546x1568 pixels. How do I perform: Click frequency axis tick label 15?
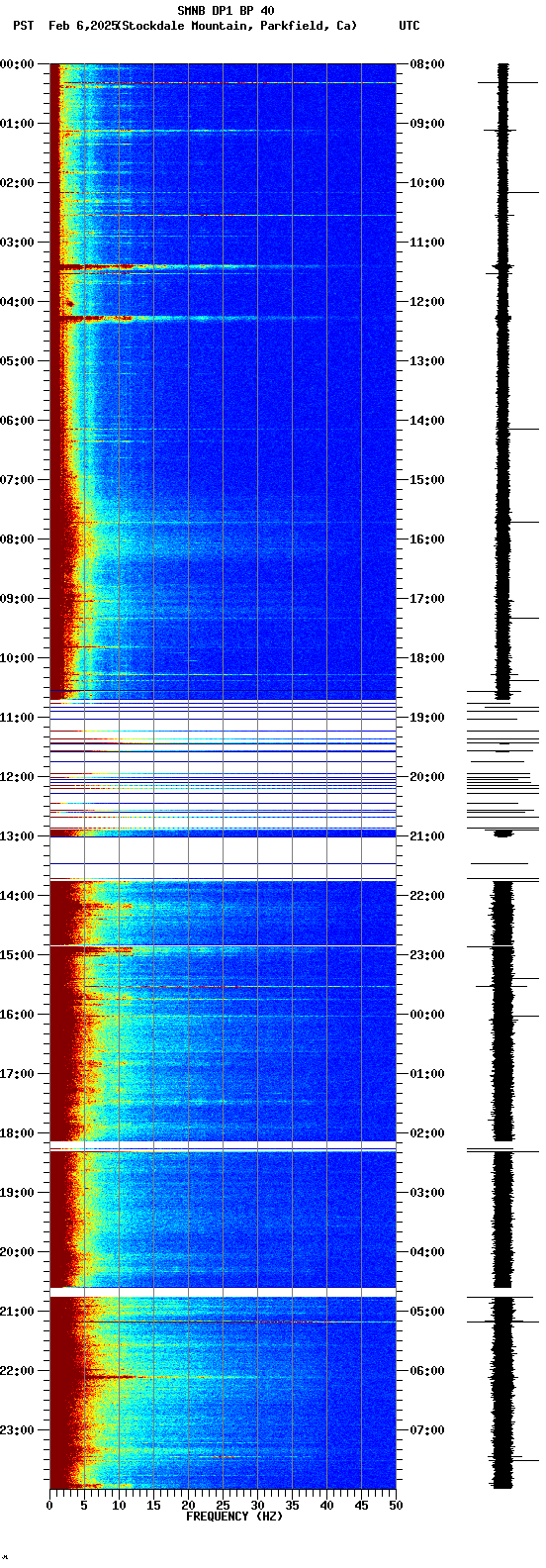pyautogui.click(x=153, y=1506)
